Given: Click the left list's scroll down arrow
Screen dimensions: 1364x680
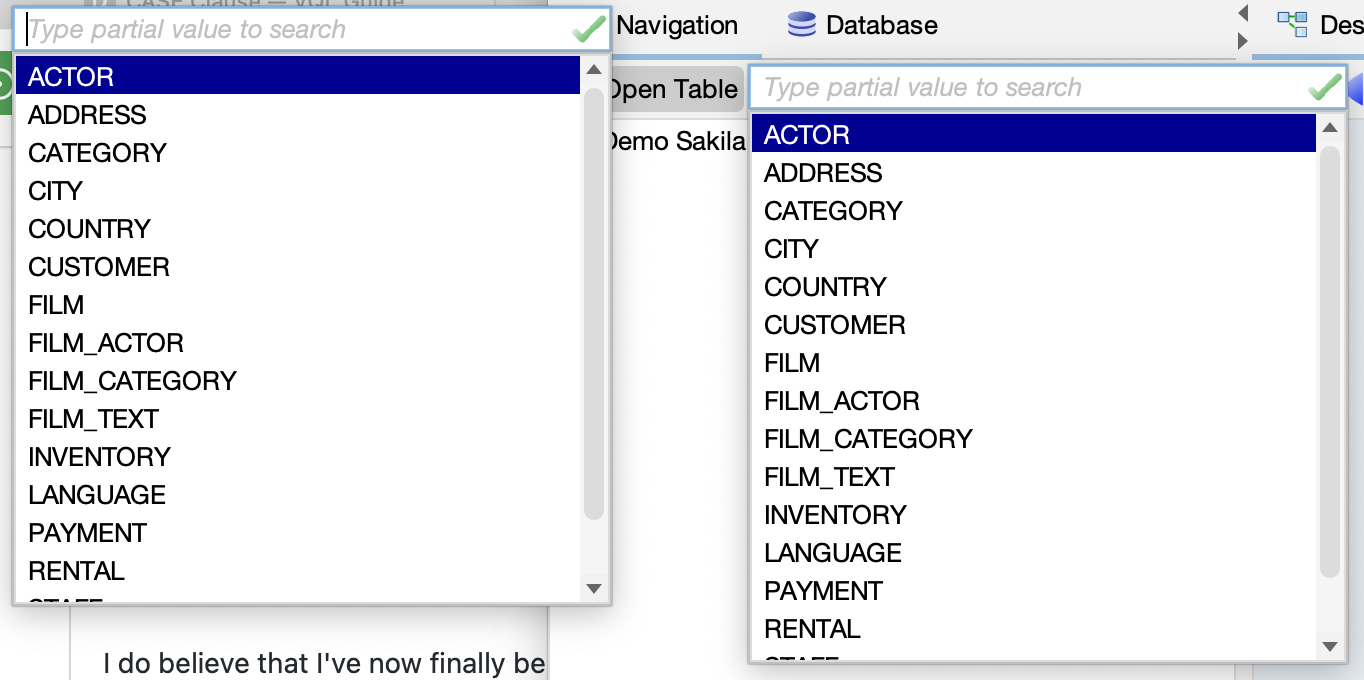Looking at the screenshot, I should click(594, 589).
